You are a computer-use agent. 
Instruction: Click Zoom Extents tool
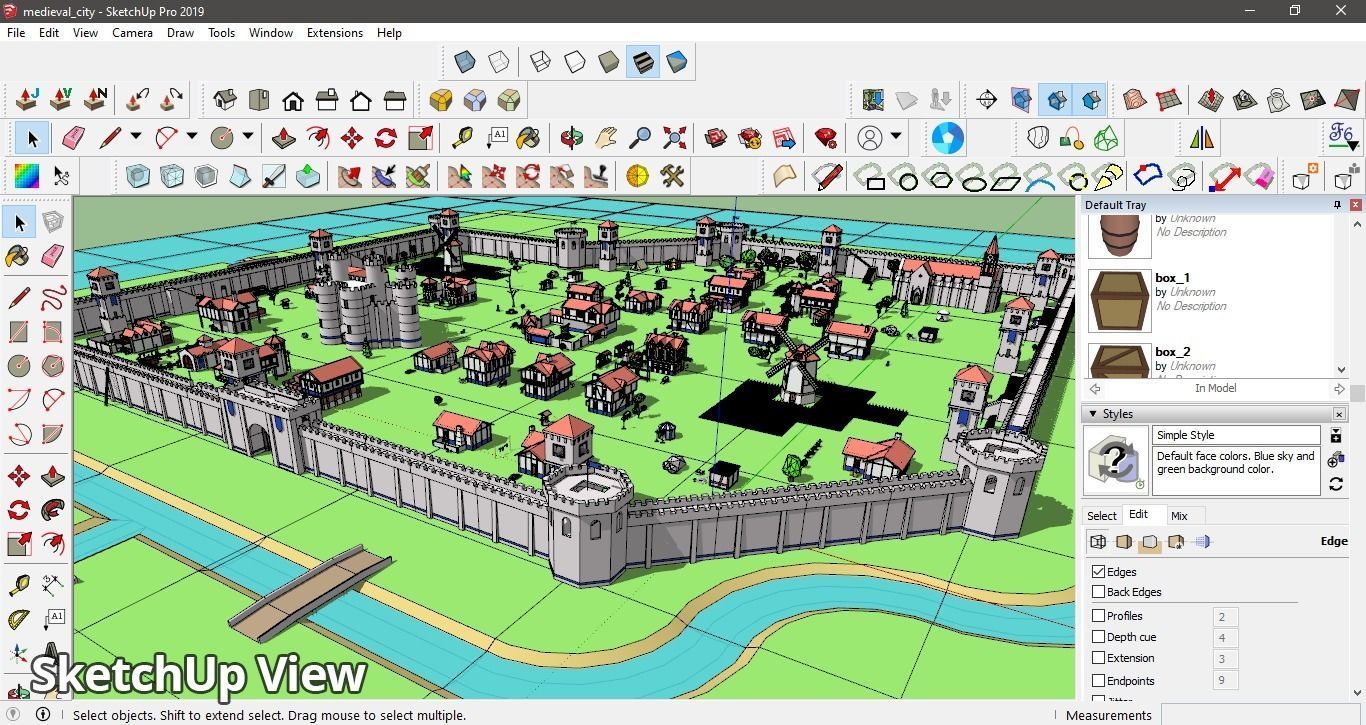[x=674, y=138]
